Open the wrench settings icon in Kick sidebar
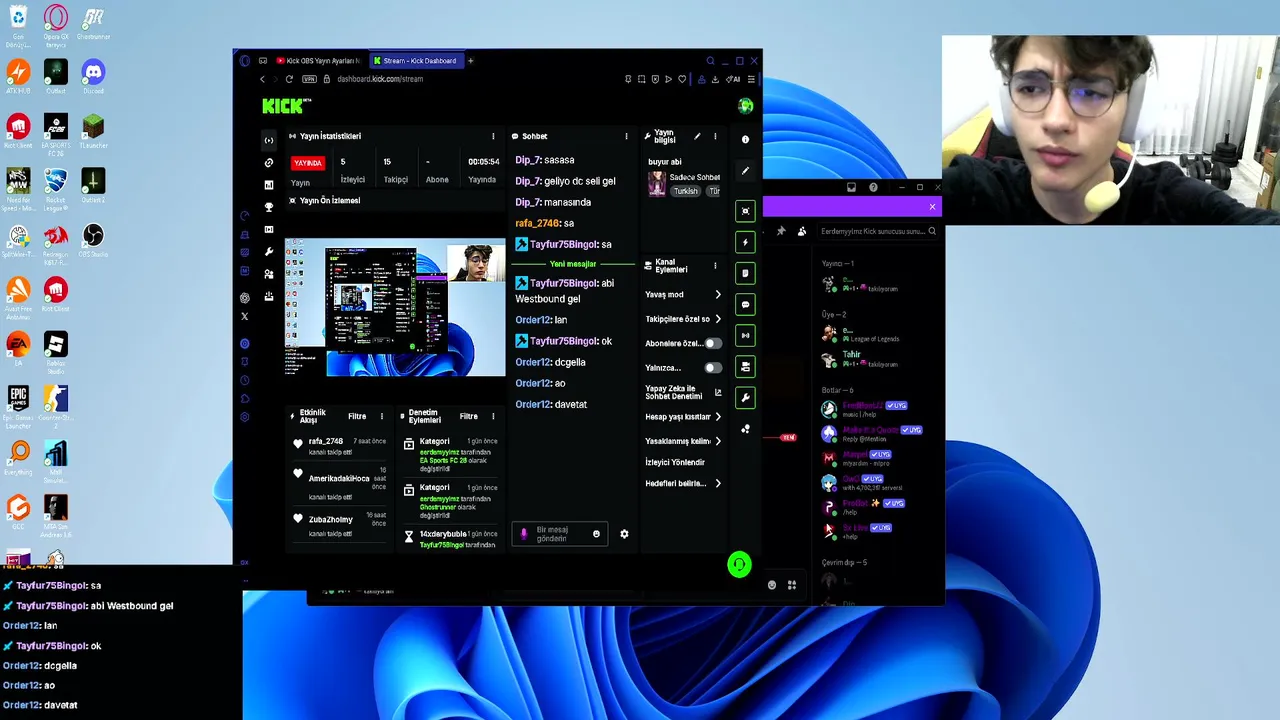Screen dimensions: 1280x720 (268, 252)
